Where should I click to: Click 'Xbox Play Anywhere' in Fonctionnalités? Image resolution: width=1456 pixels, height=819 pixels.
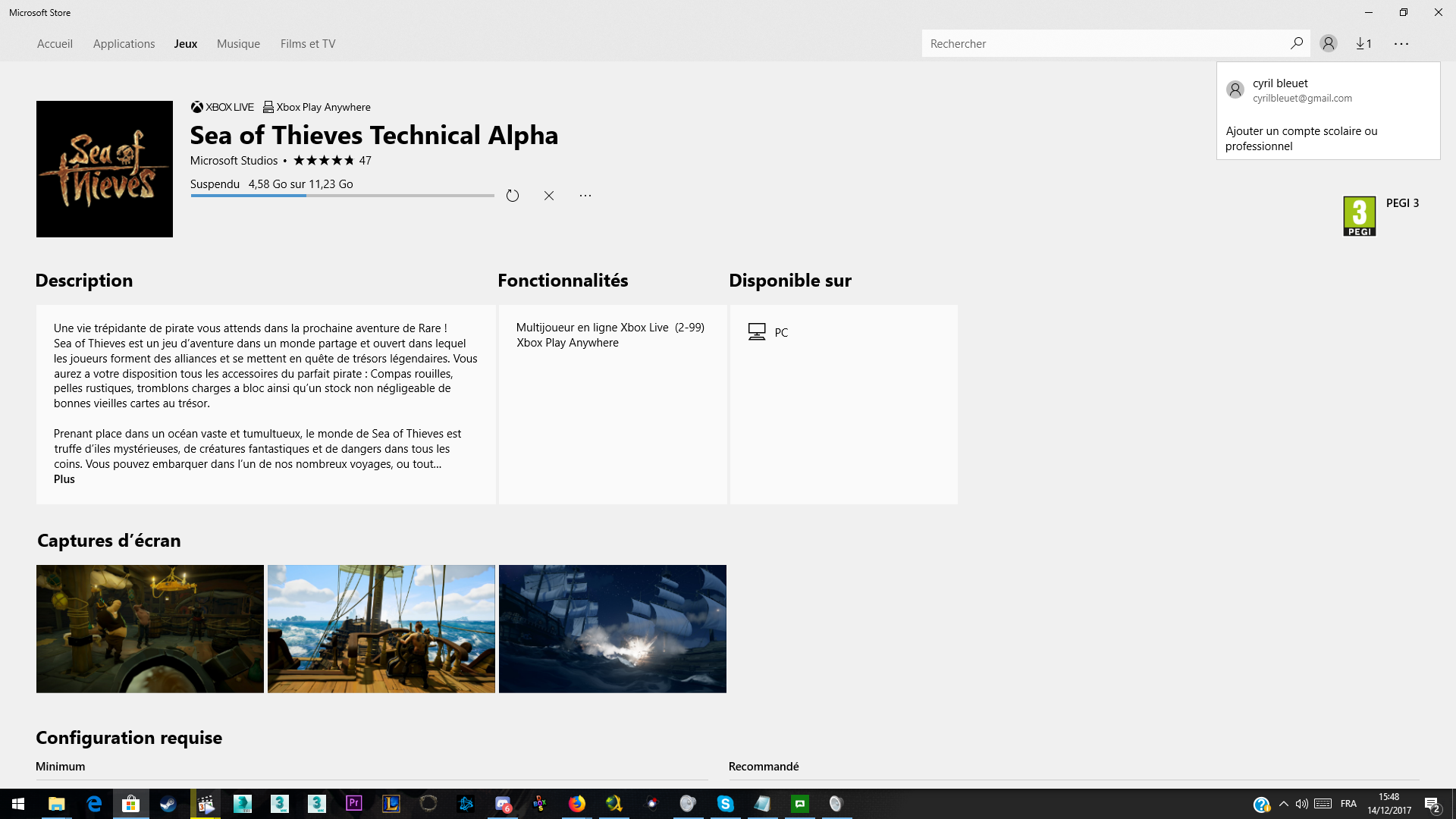[567, 342]
